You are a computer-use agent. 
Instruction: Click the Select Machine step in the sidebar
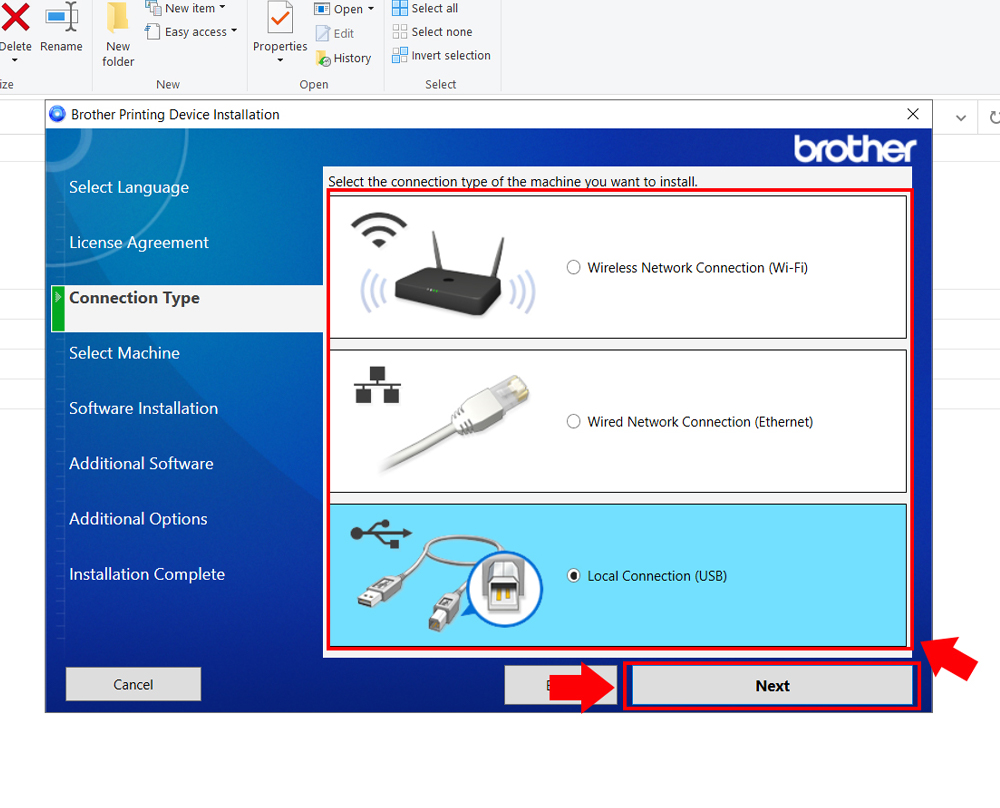[x=124, y=353]
